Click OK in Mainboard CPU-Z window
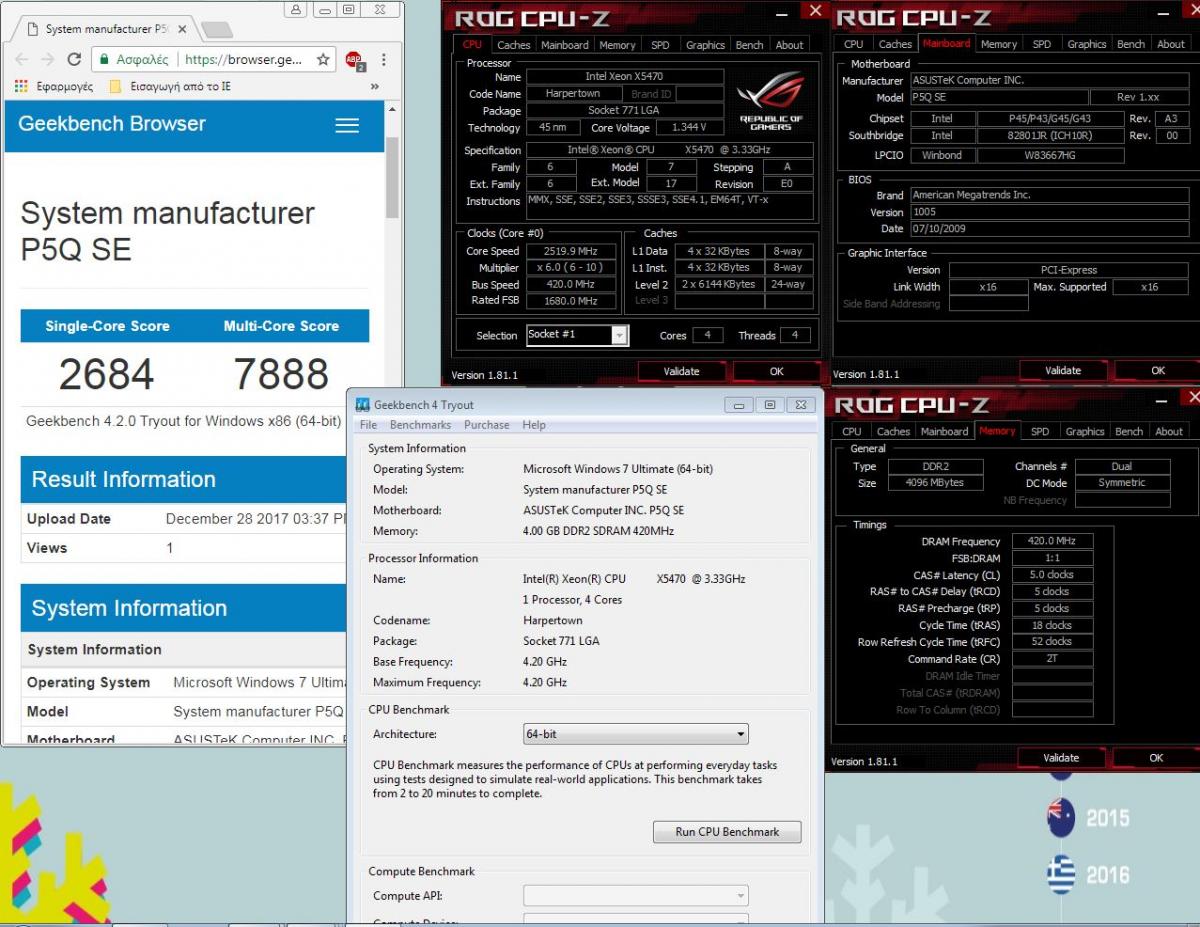The image size is (1200, 927). point(1158,370)
